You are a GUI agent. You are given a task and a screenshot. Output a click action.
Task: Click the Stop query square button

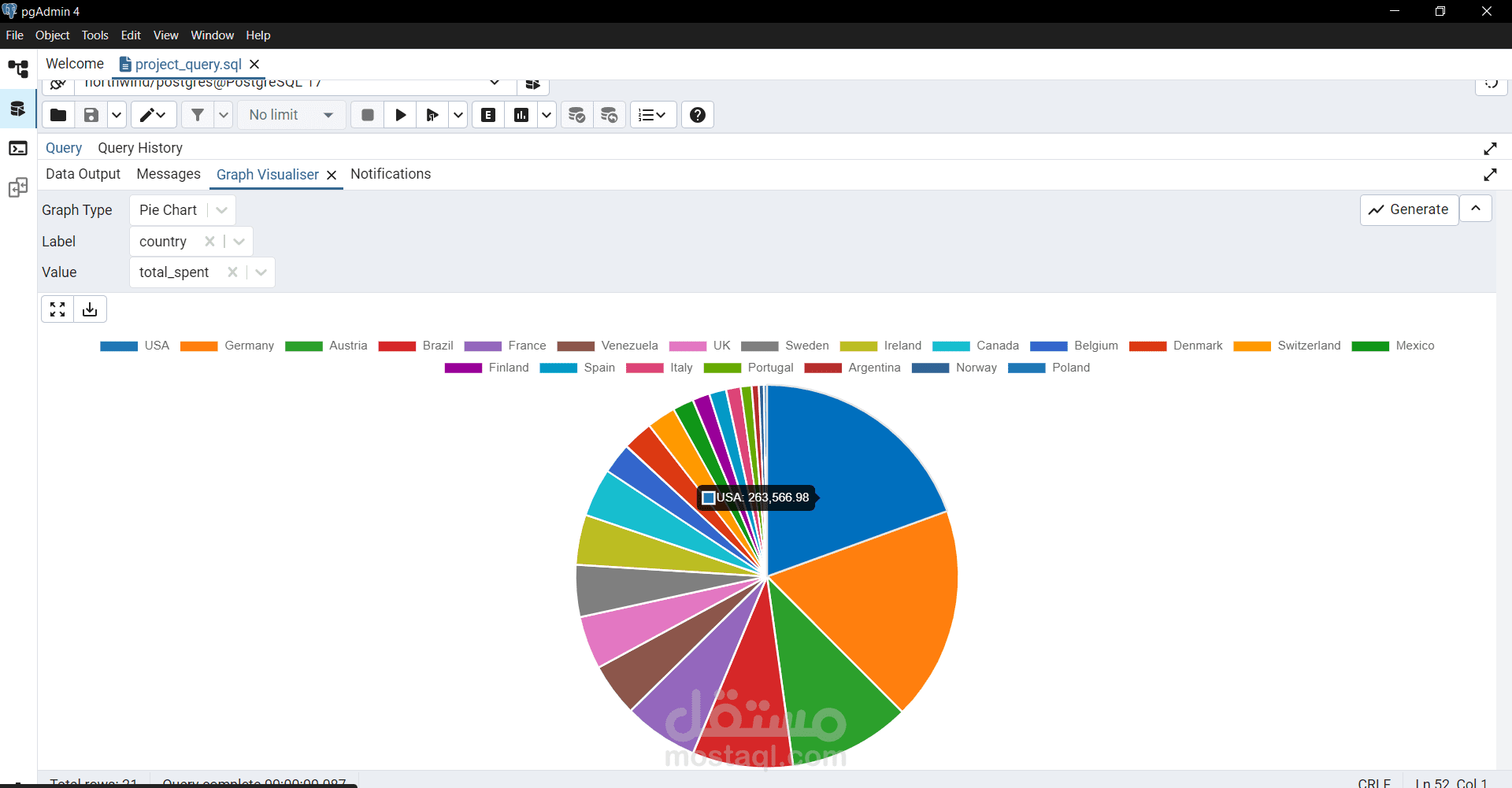(x=368, y=115)
